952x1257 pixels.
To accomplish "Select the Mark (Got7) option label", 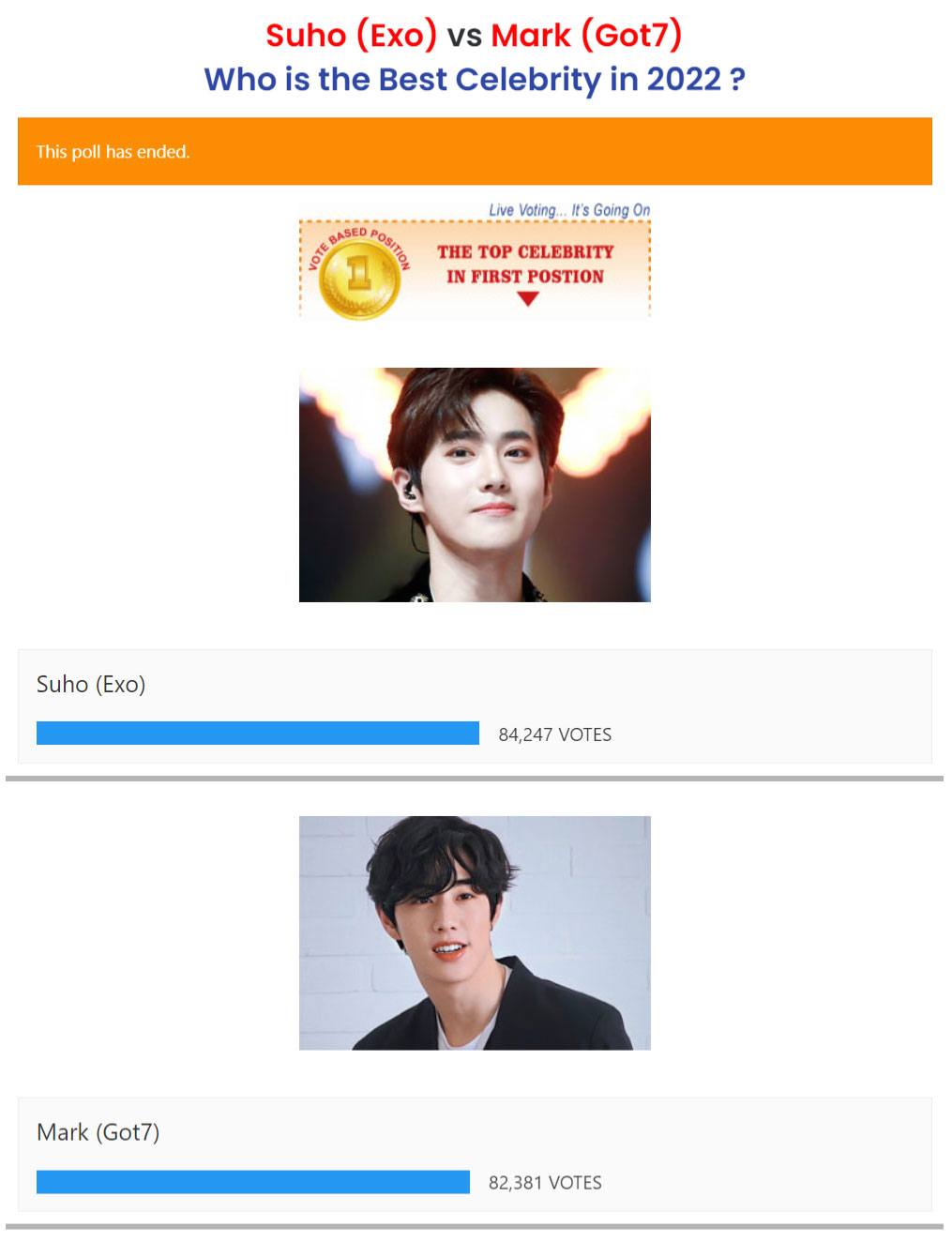I will click(98, 1133).
